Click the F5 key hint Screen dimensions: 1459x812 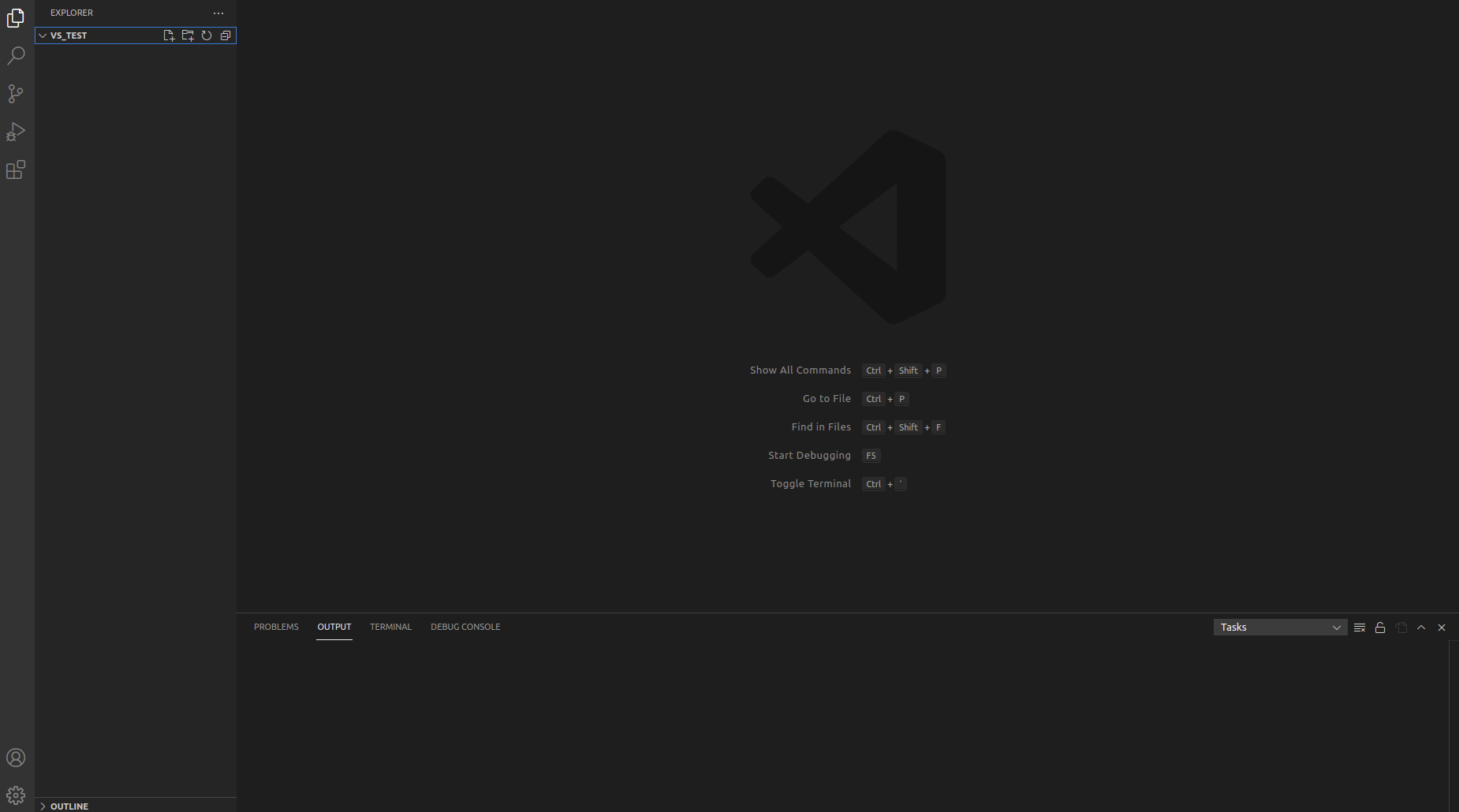(x=871, y=456)
